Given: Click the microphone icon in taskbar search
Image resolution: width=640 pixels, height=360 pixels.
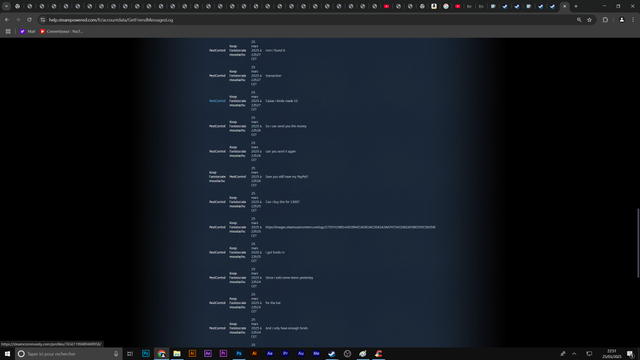Looking at the screenshot, I should click(116, 354).
